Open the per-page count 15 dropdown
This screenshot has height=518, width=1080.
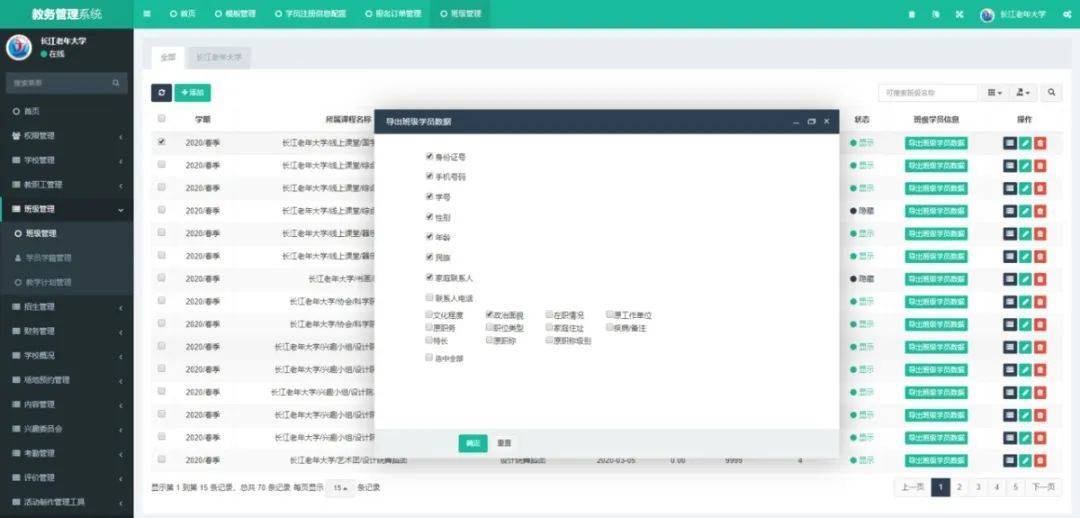click(340, 488)
